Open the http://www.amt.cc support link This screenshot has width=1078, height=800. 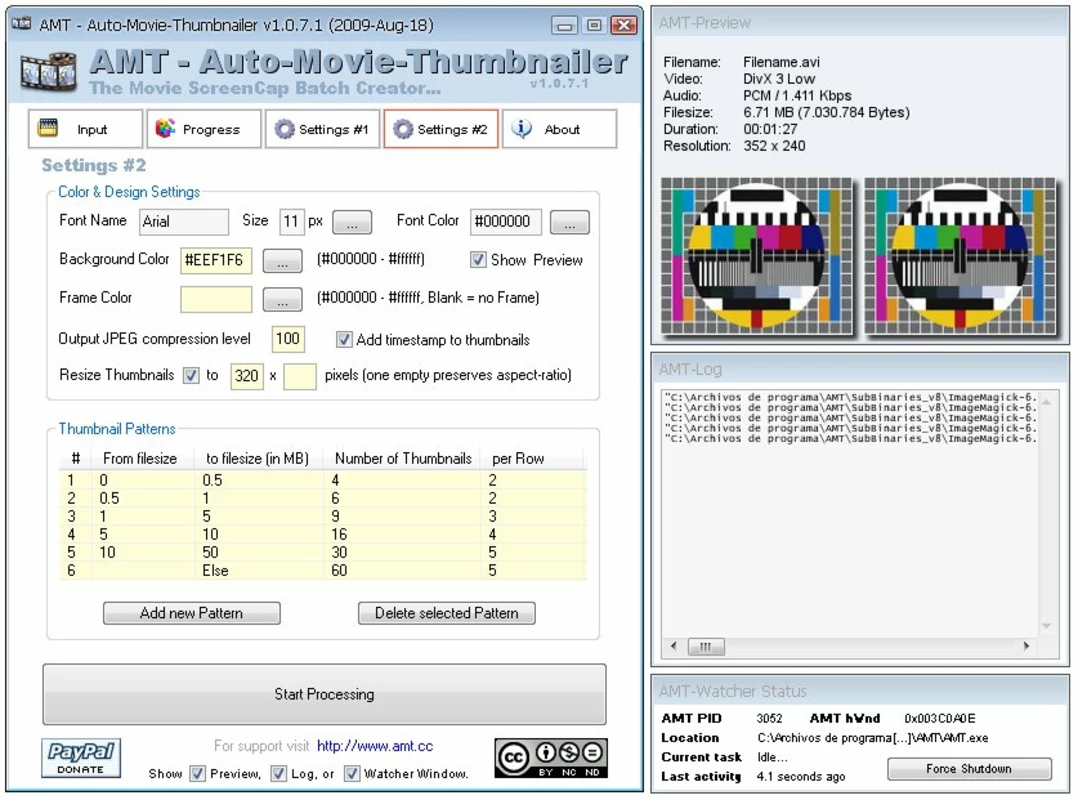pos(375,746)
